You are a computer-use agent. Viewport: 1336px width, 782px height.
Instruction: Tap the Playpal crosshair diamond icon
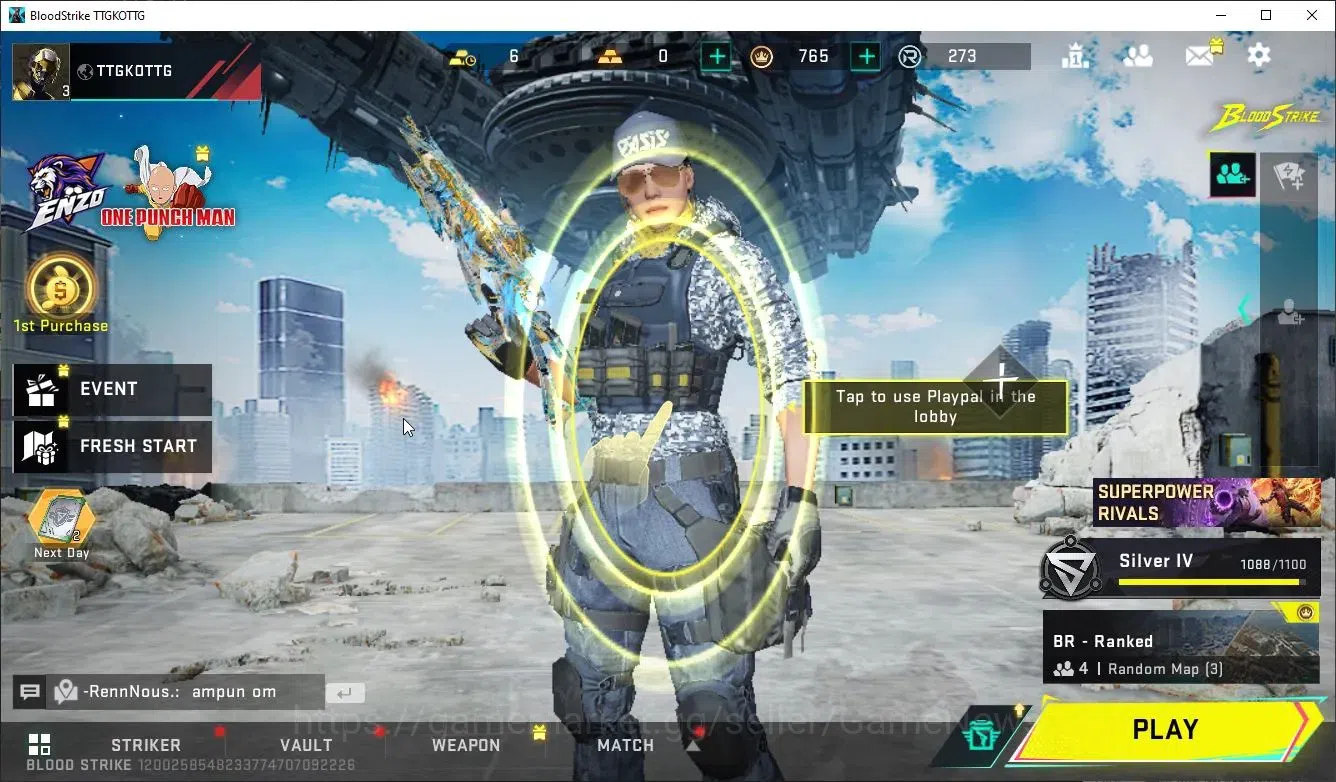coord(1001,381)
